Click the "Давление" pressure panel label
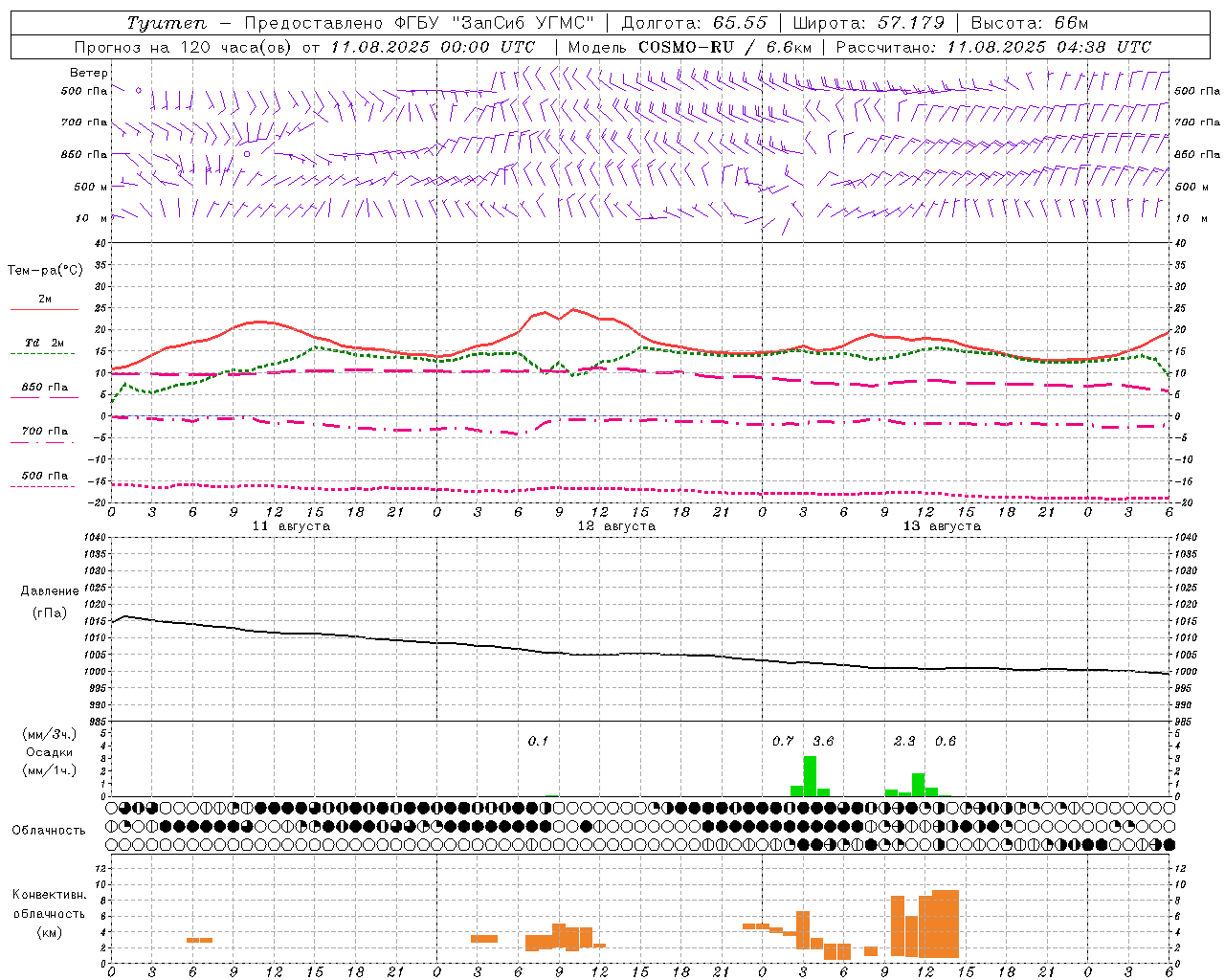 tap(50, 591)
